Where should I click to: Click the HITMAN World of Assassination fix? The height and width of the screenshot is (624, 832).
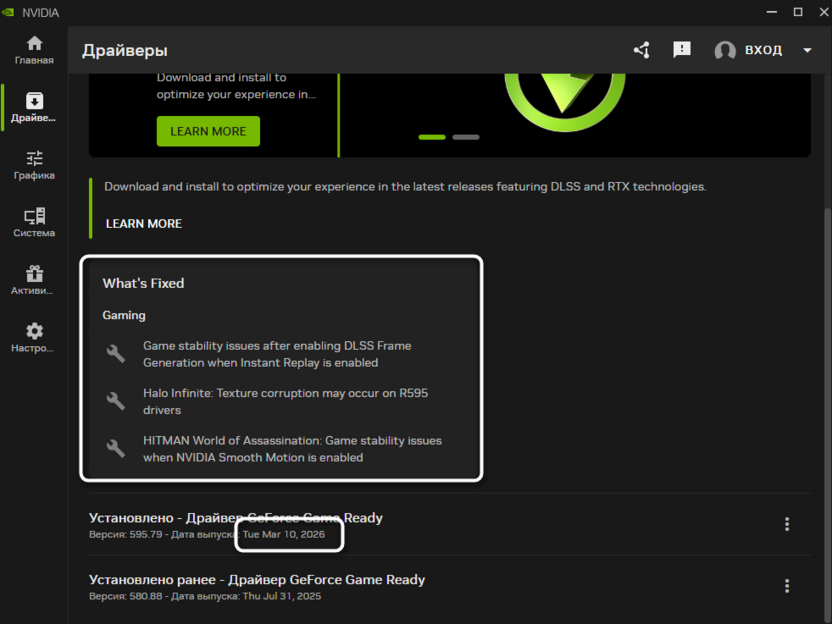[292, 449]
